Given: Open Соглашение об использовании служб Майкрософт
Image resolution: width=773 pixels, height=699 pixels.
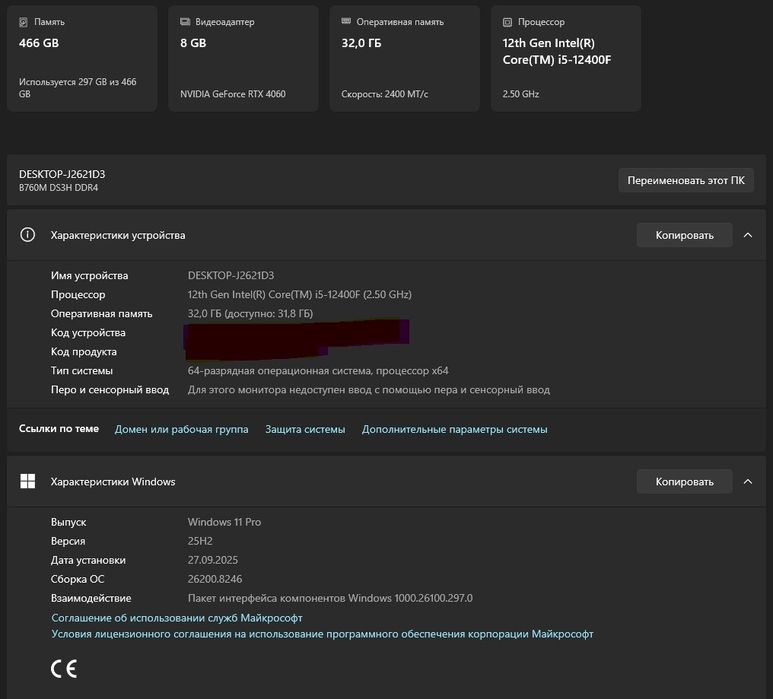Looking at the screenshot, I should (x=177, y=618).
